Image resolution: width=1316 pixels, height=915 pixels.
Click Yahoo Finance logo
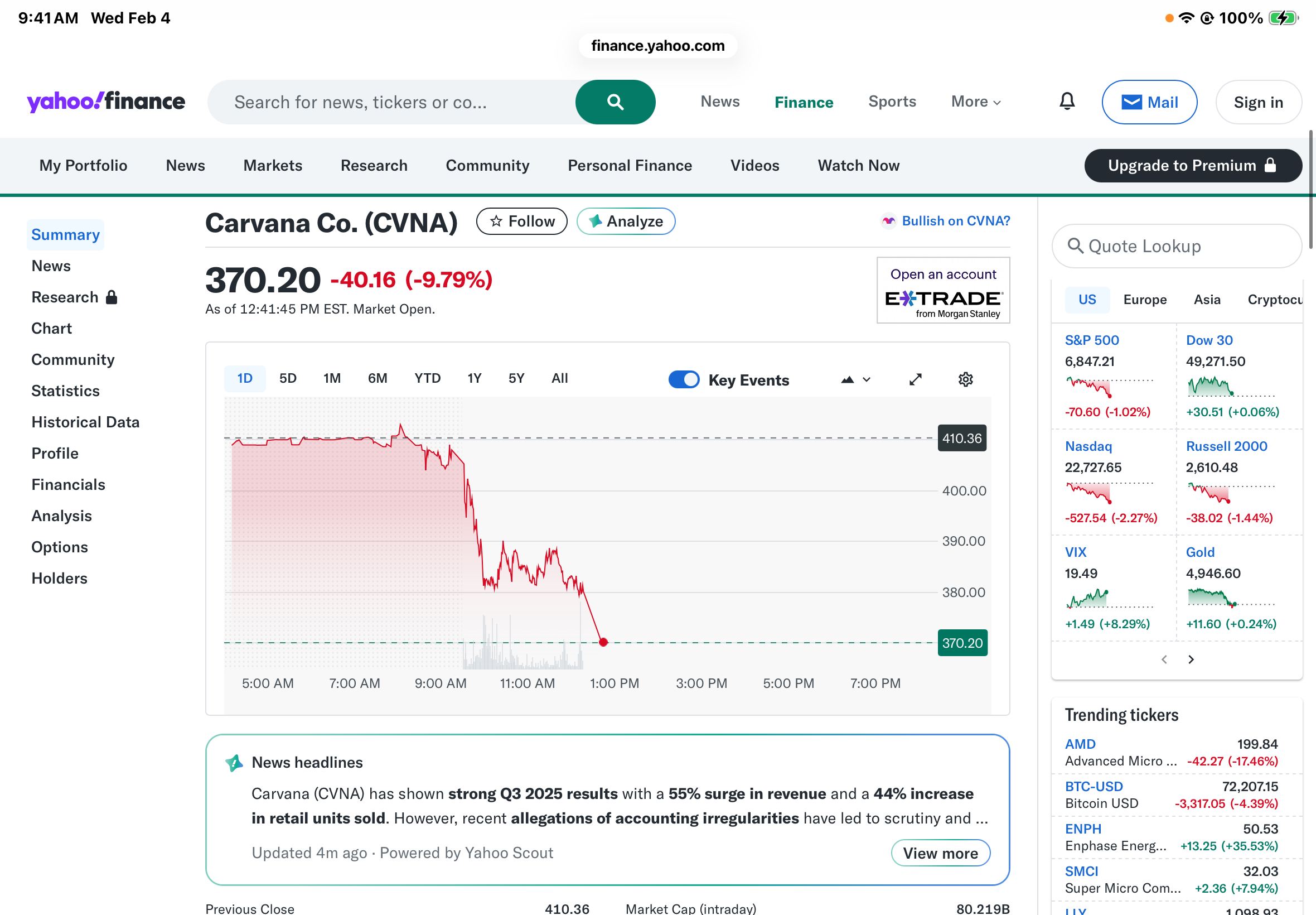pyautogui.click(x=106, y=102)
